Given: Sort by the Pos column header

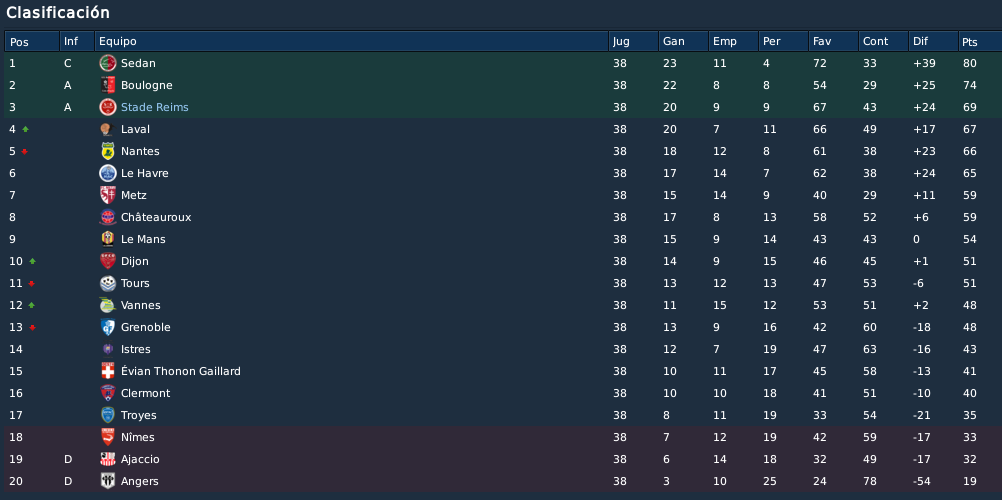Looking at the screenshot, I should 33,42.
